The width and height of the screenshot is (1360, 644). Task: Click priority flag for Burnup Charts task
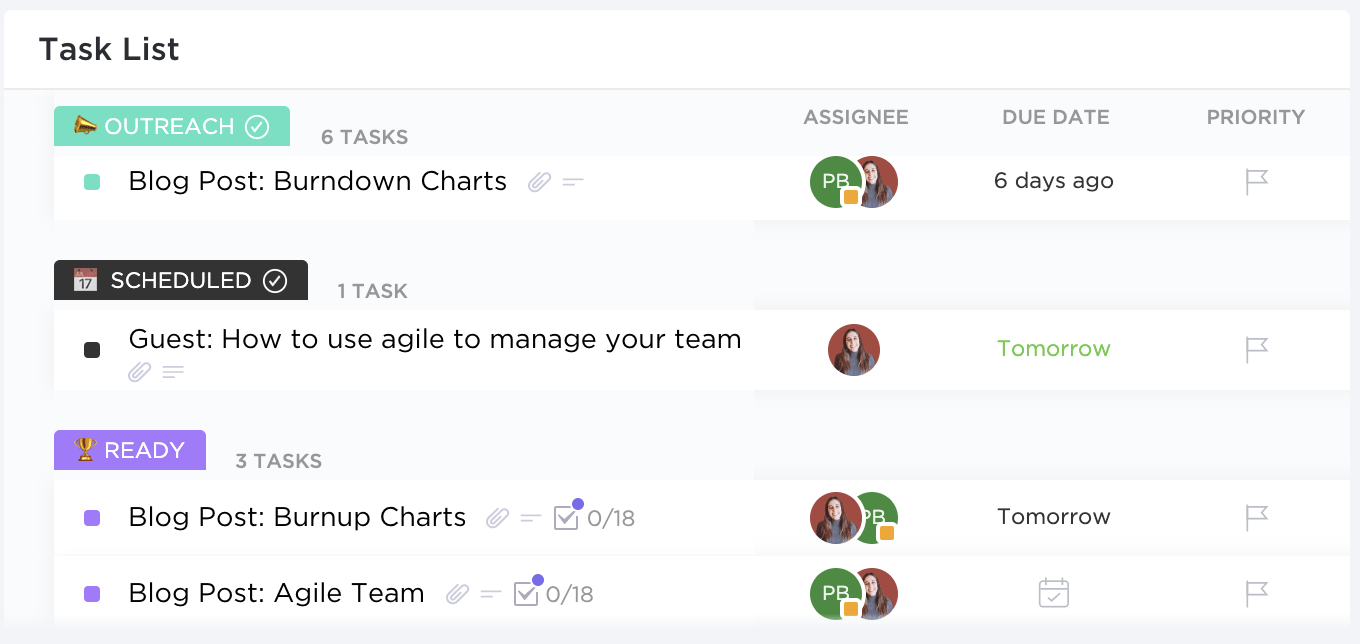click(1256, 518)
